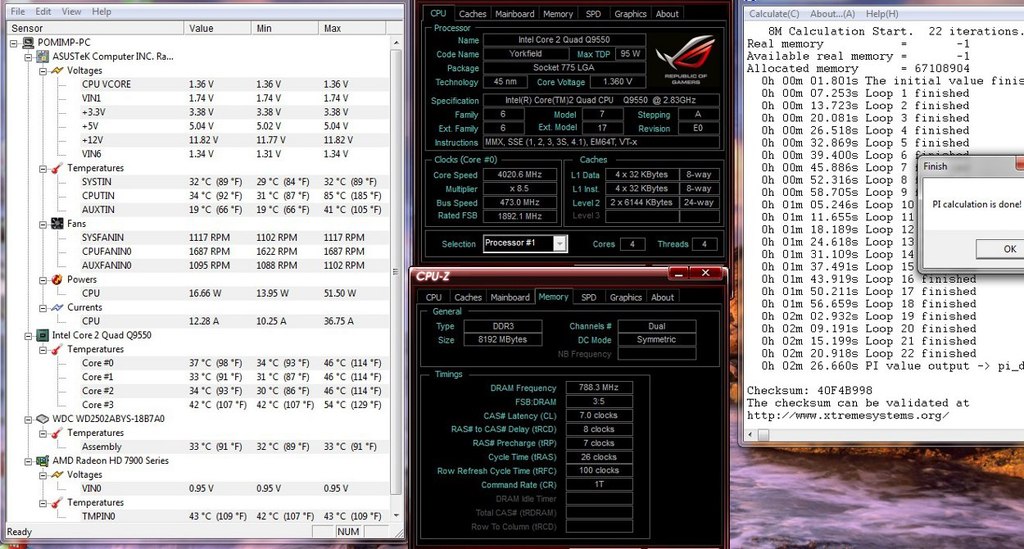Open the View menu in HWMonitor
Screen dimensions: 1024x549
coord(72,11)
